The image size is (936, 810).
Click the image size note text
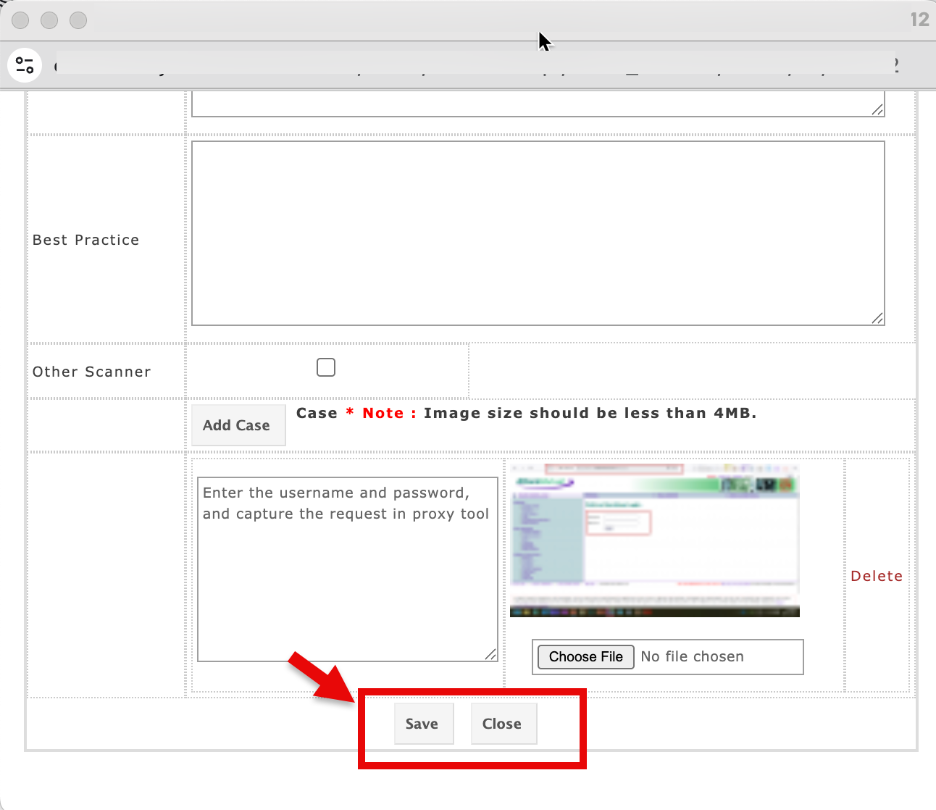pyautogui.click(x=590, y=413)
